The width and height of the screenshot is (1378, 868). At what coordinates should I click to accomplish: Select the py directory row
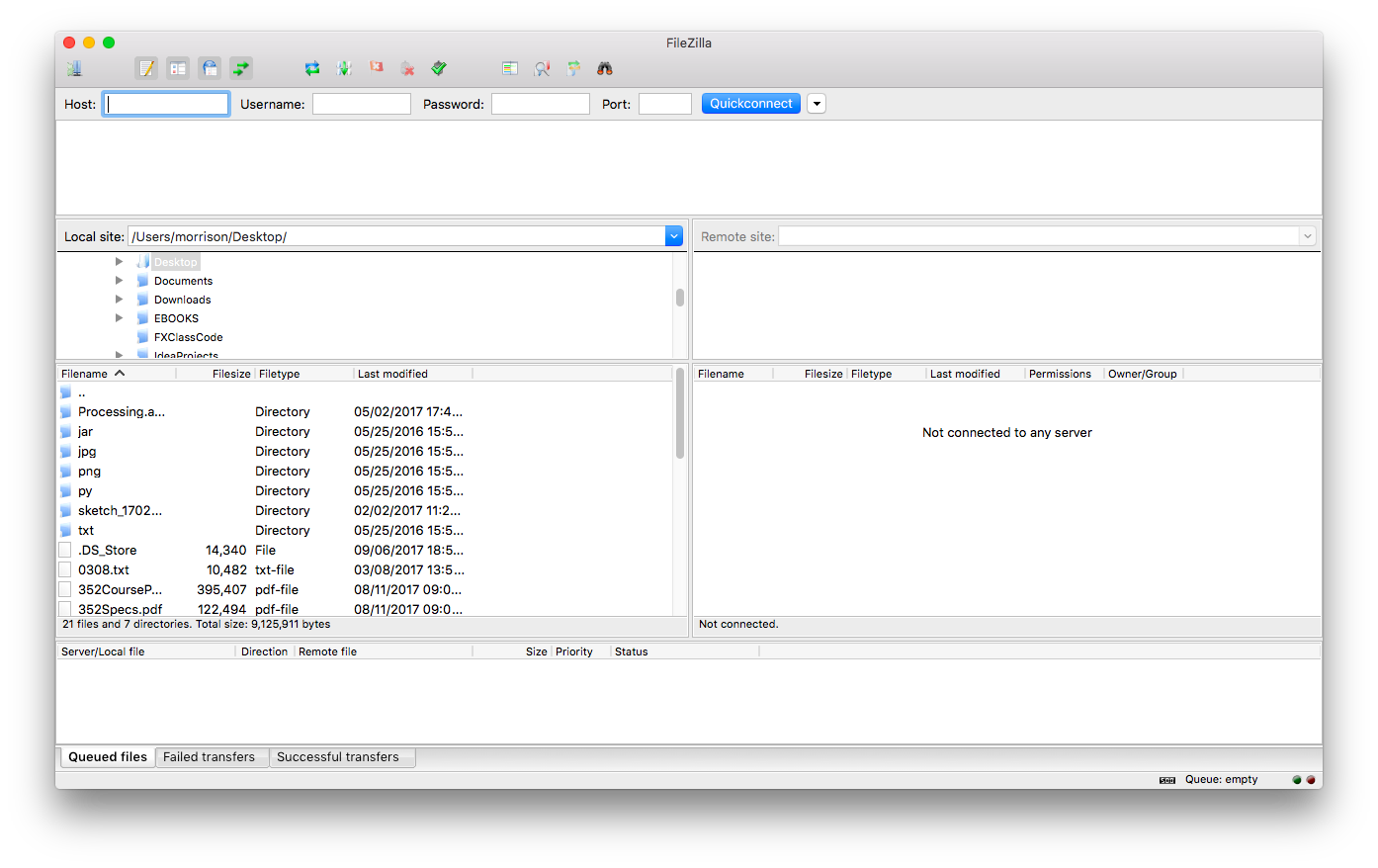tap(366, 491)
